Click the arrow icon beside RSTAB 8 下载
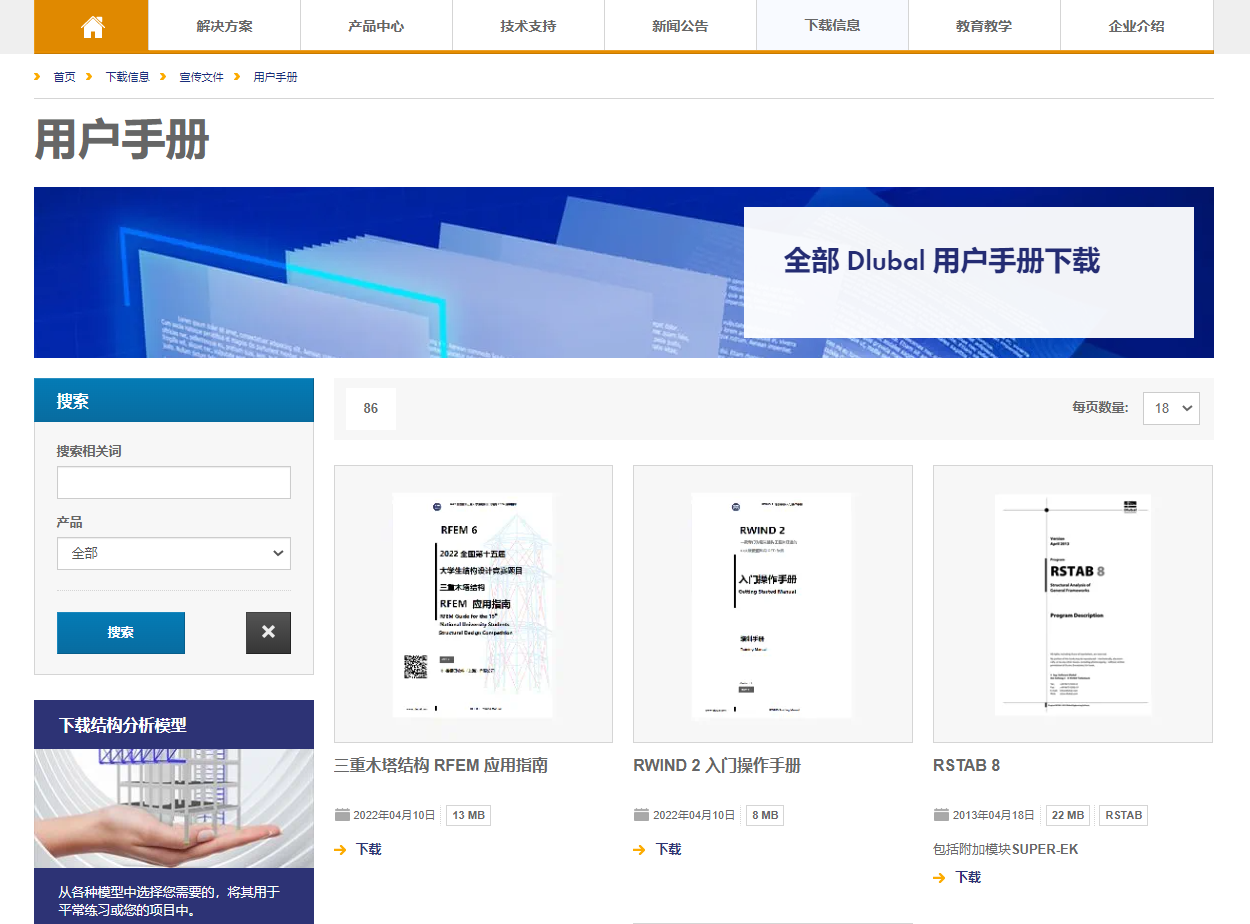This screenshot has height=924, width=1250. pos(939,877)
